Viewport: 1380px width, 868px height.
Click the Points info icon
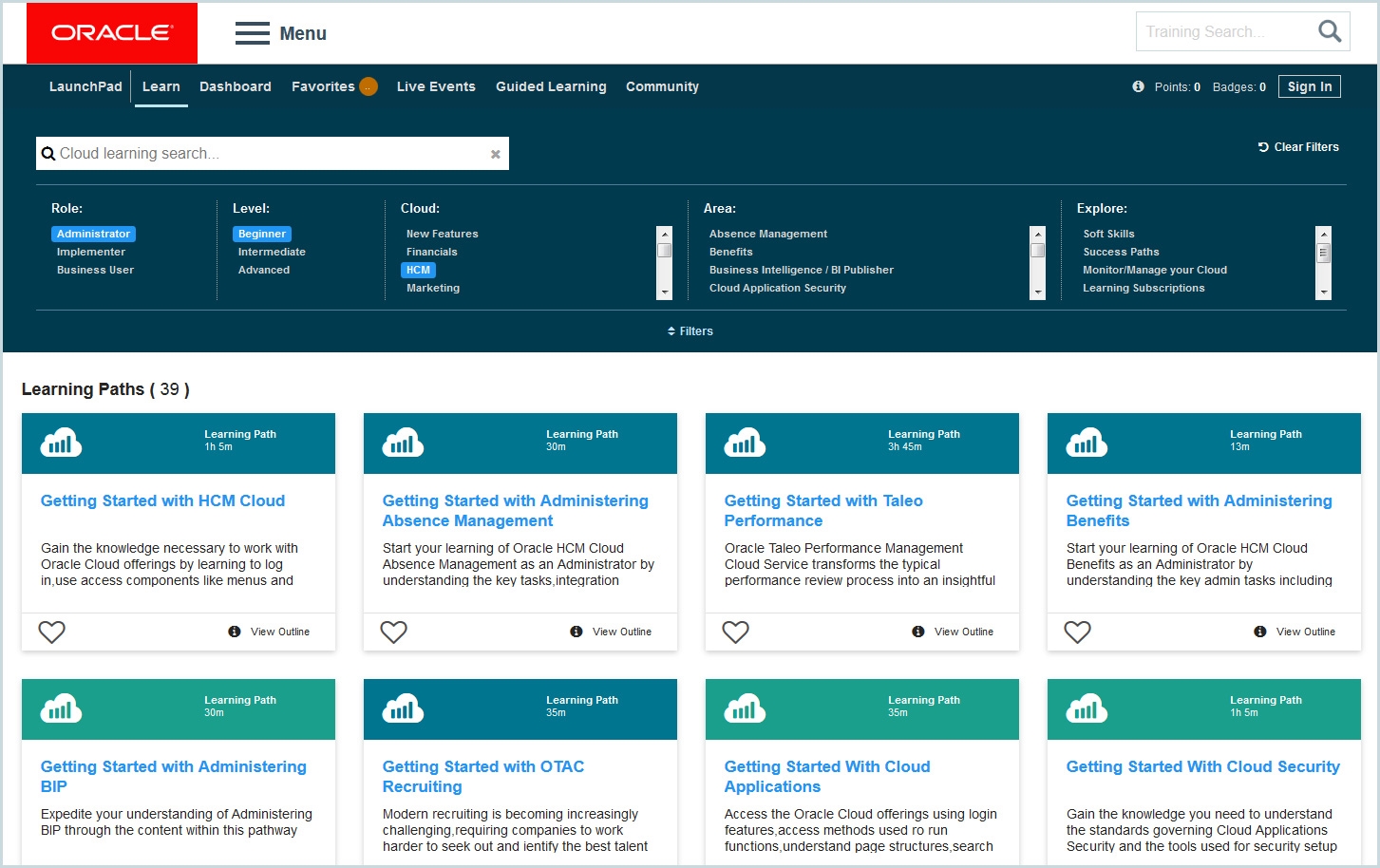coord(1138,86)
